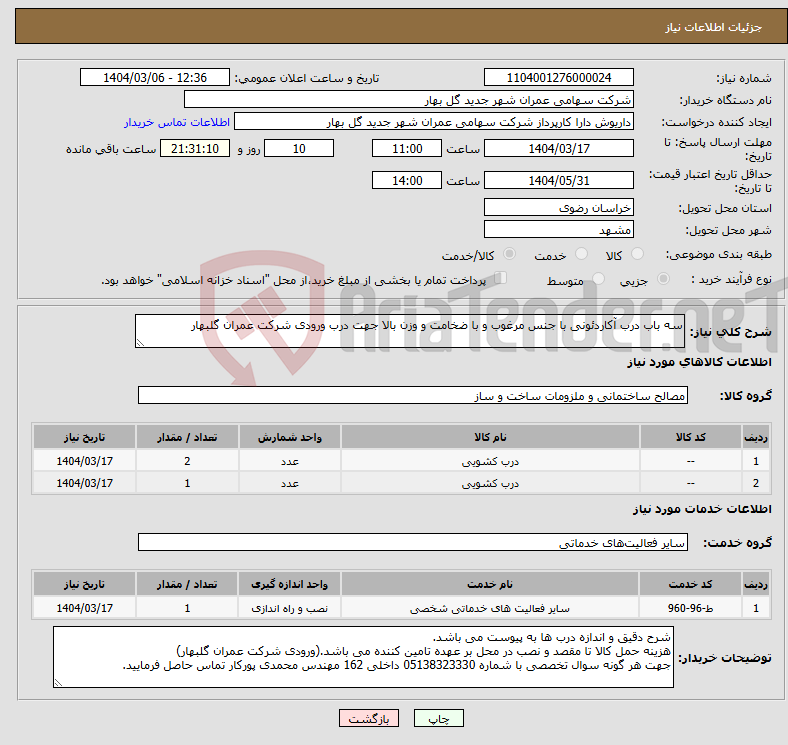Click service code ط-96-960 cell

[x=691, y=608]
